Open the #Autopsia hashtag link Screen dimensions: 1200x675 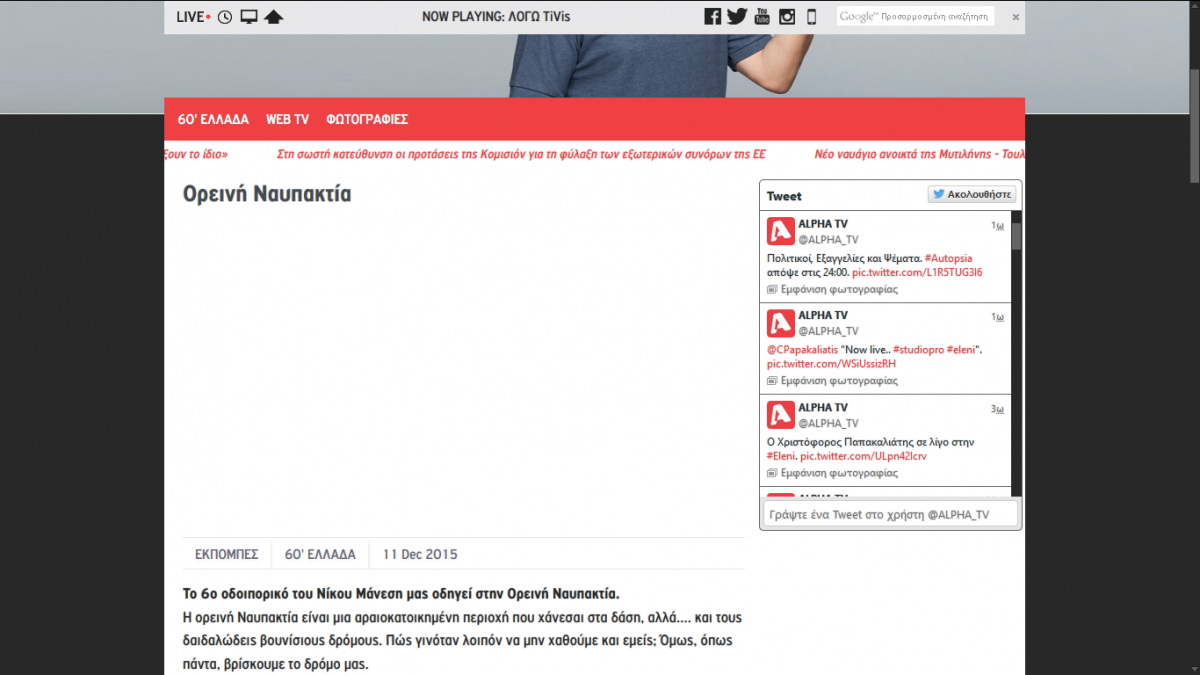(x=947, y=257)
